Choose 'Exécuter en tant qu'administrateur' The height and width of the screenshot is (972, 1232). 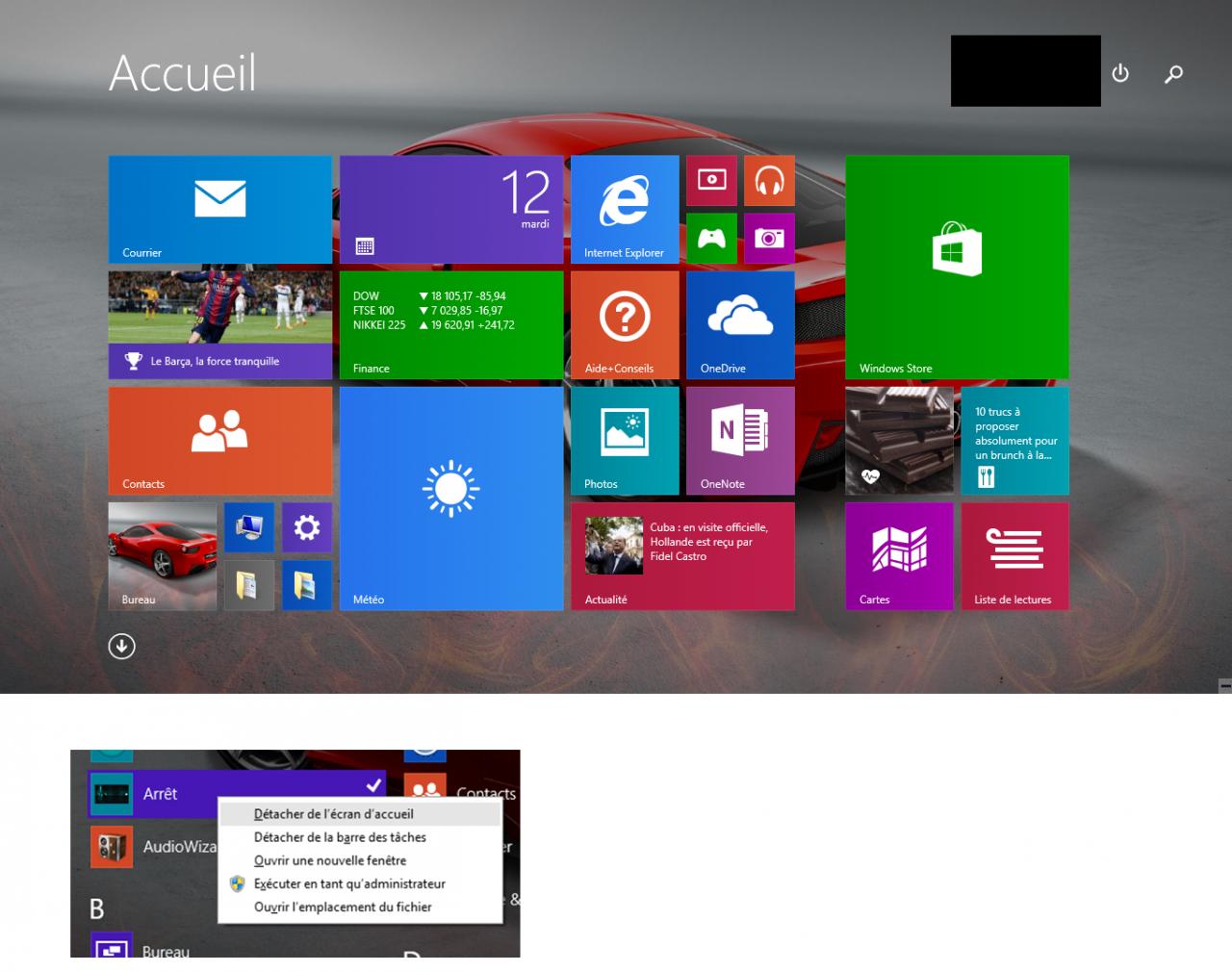click(360, 883)
